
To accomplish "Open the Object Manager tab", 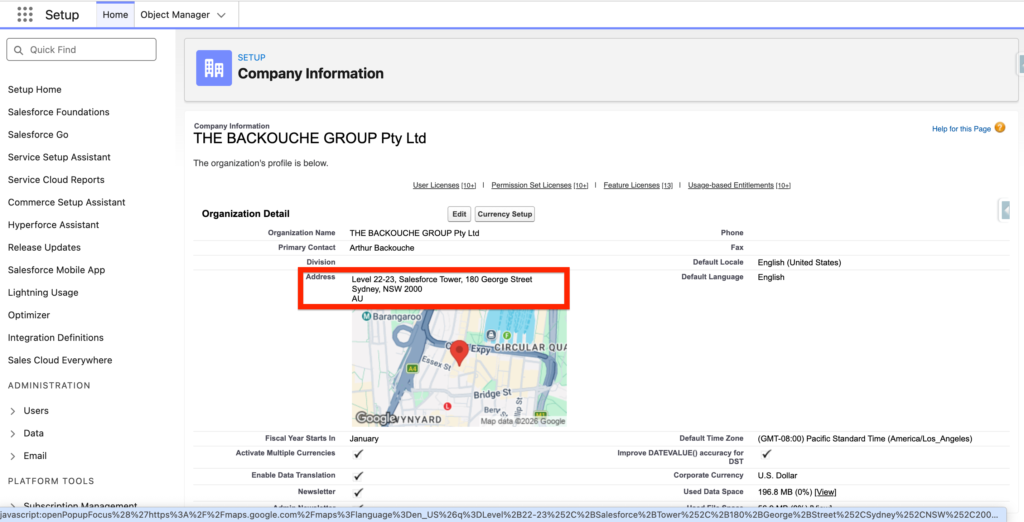I will click(174, 15).
